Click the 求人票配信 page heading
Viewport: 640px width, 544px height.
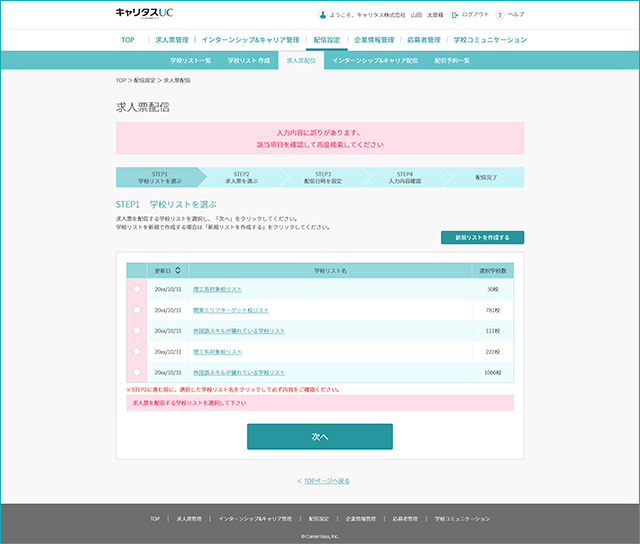pos(142,107)
